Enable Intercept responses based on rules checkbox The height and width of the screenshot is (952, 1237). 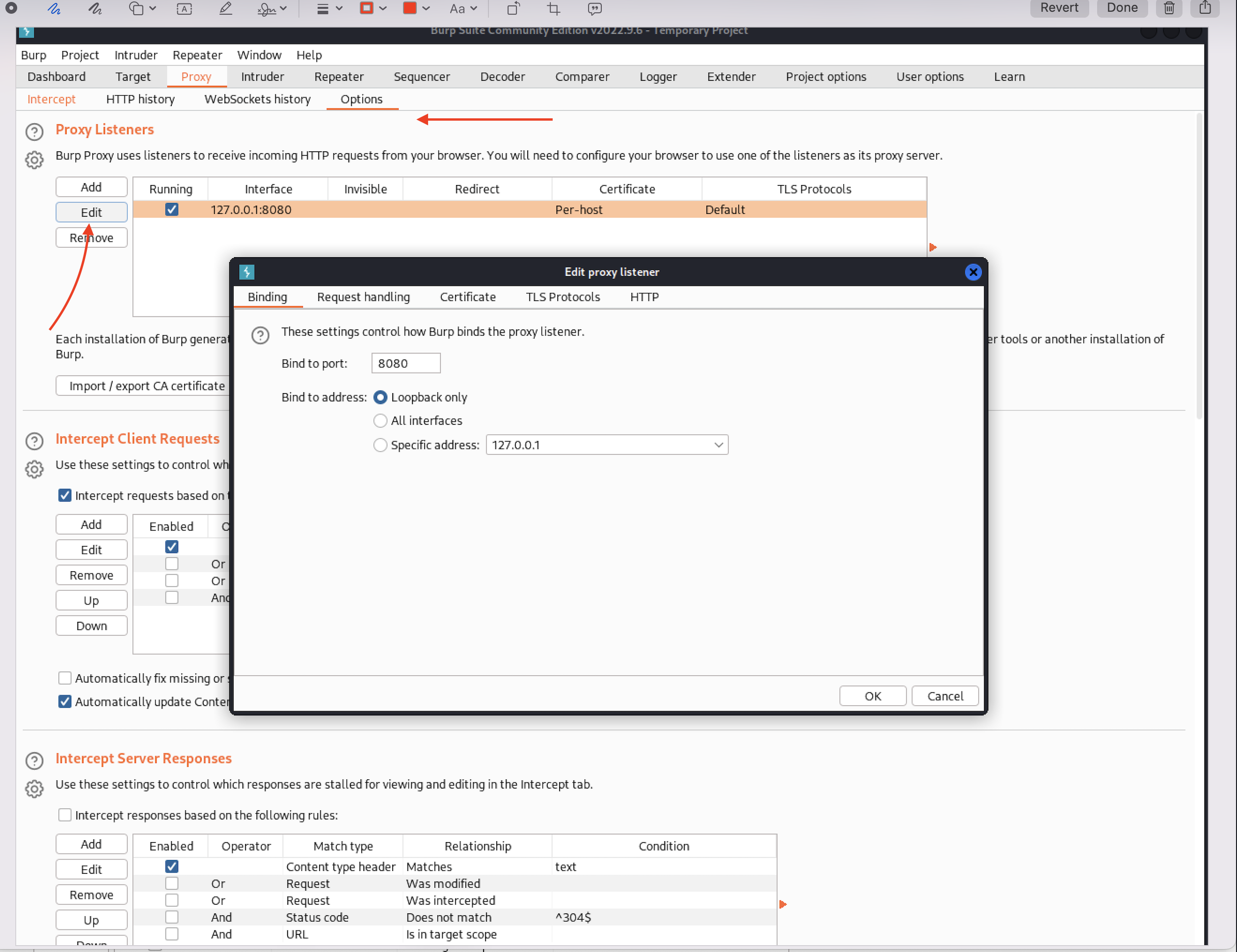click(65, 815)
